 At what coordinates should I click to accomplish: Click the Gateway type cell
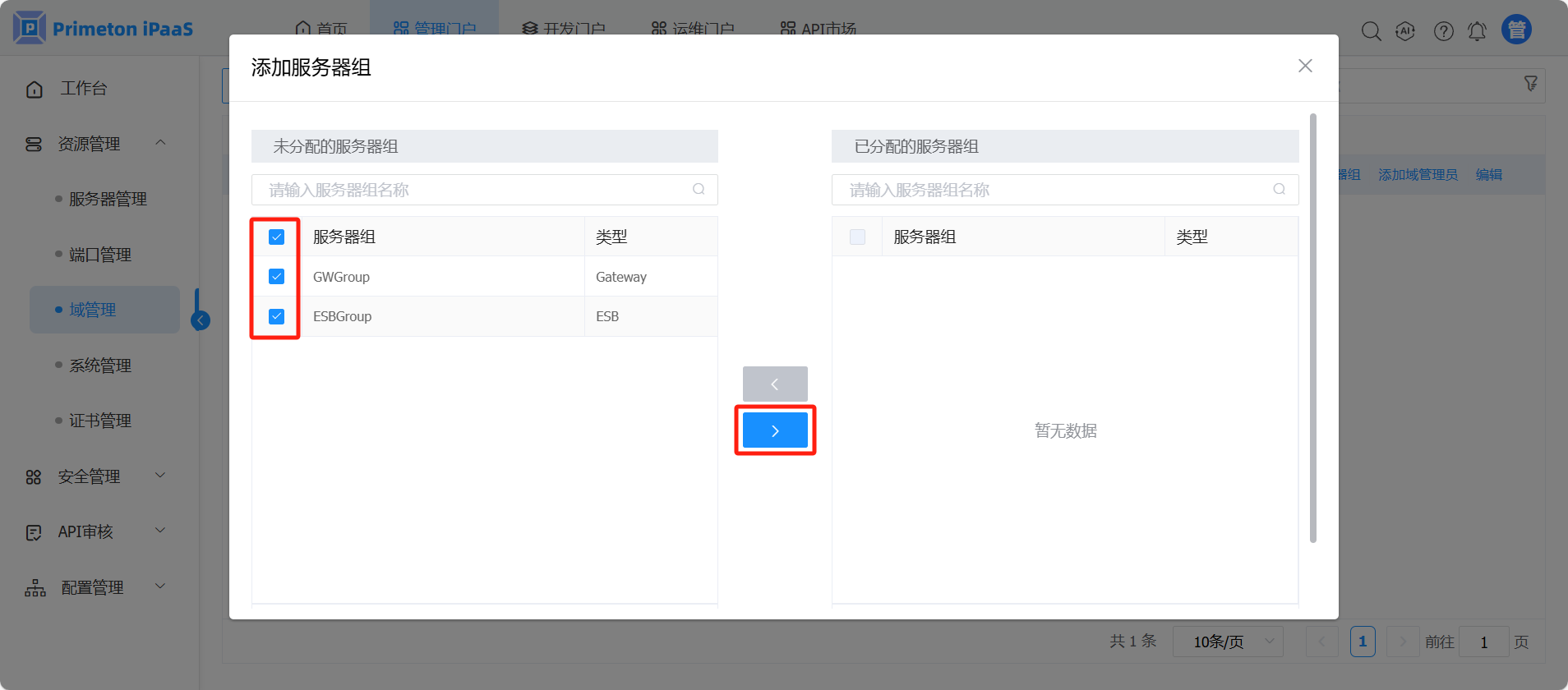621,277
